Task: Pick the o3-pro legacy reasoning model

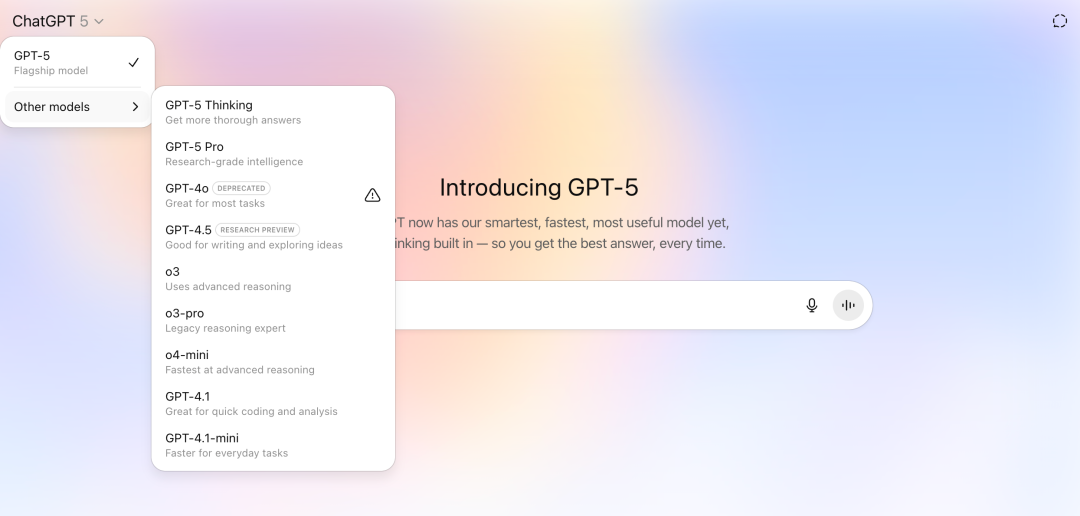Action: (x=273, y=320)
